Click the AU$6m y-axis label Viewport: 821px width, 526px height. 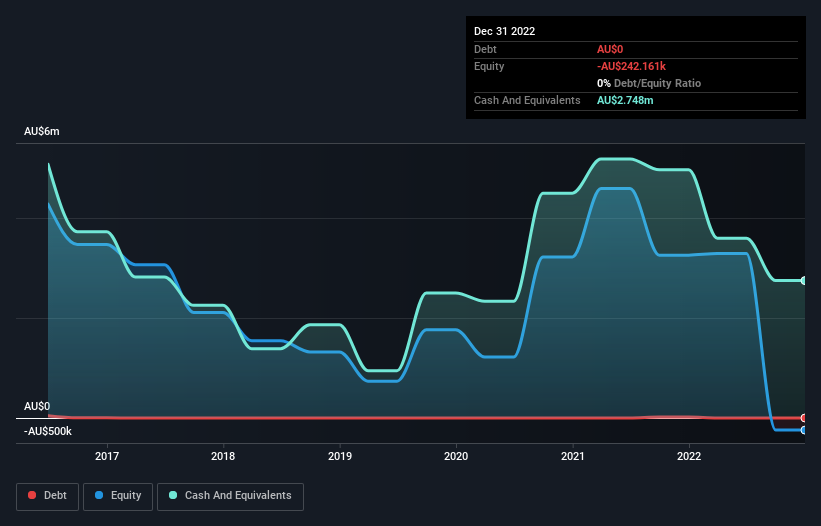[42, 131]
